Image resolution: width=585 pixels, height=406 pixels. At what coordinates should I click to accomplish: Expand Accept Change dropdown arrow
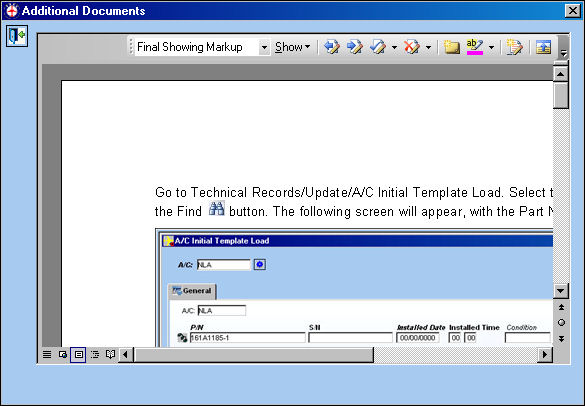tap(394, 47)
